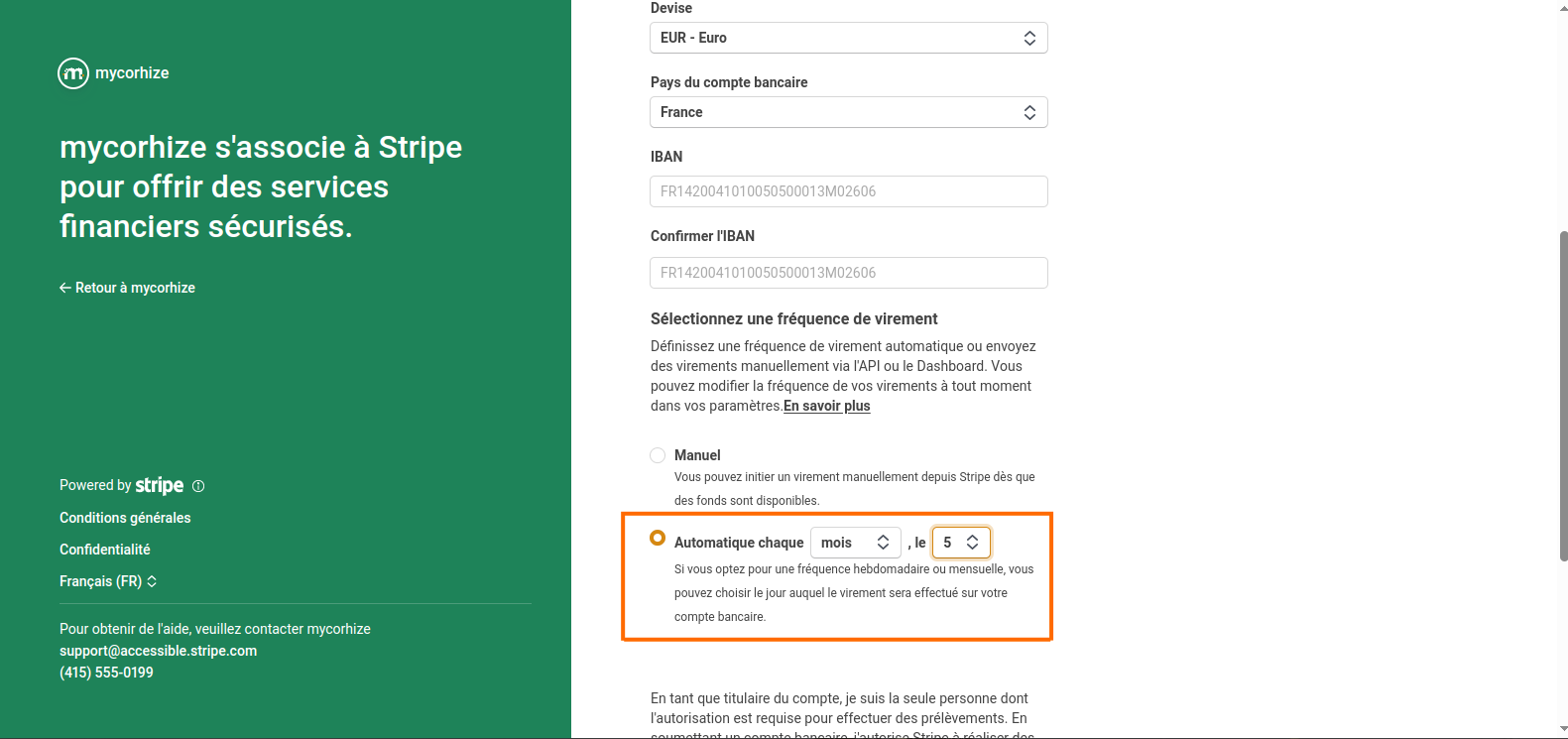Select the Automatique chaque radio button

tap(658, 538)
